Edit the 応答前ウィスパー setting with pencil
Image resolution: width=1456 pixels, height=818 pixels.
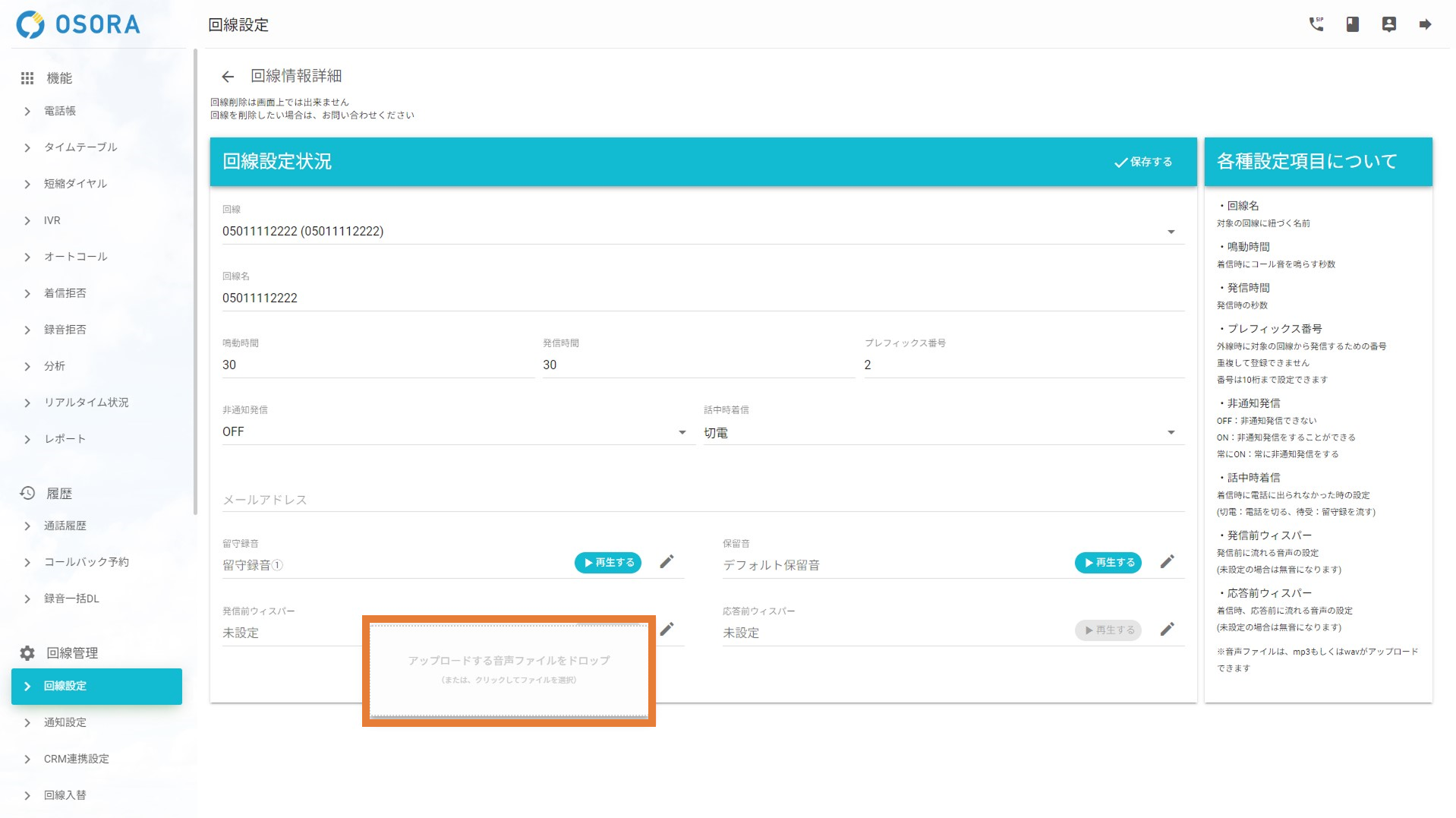pos(1168,630)
